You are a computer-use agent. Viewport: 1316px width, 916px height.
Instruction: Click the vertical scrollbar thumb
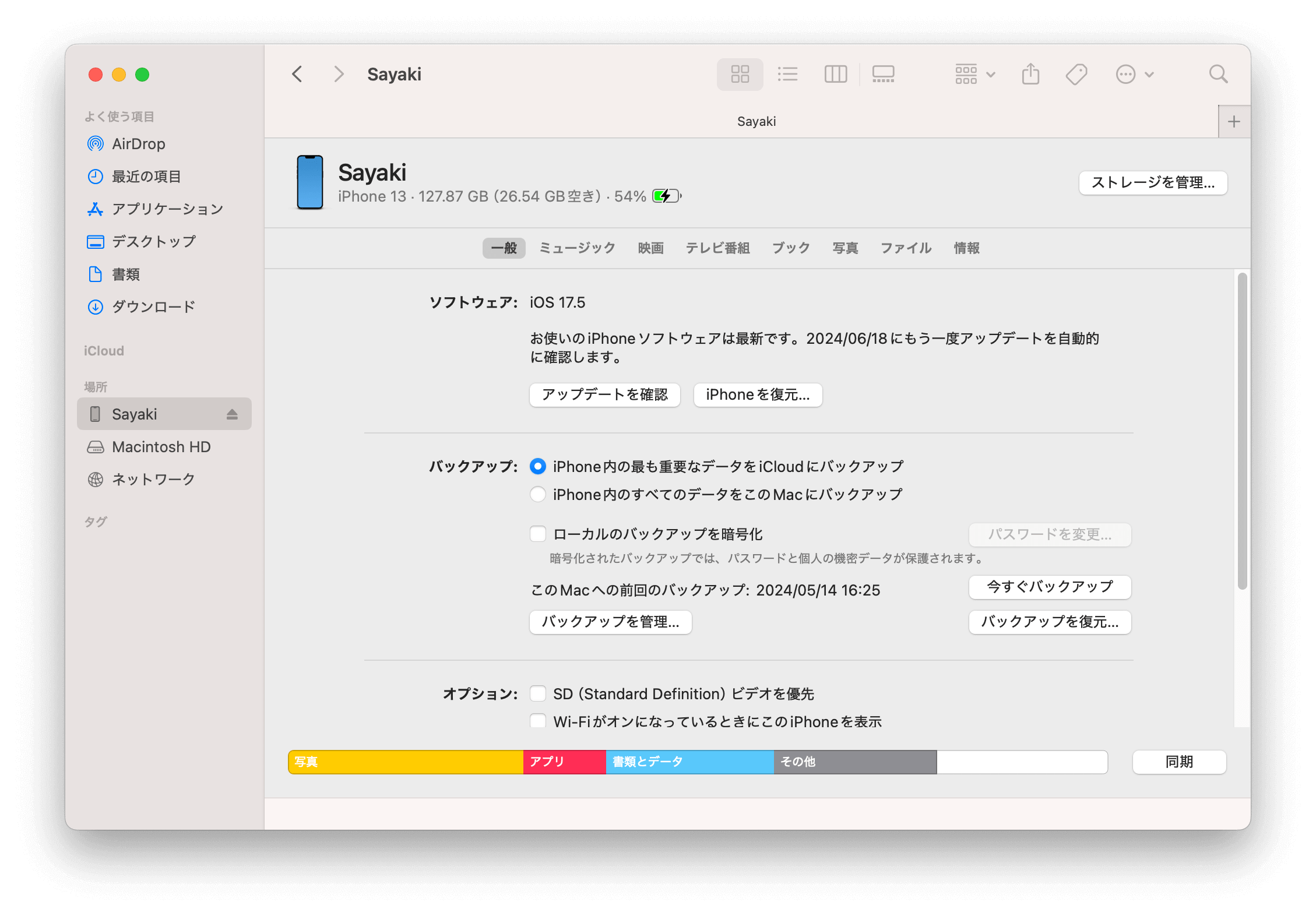coord(1242,431)
